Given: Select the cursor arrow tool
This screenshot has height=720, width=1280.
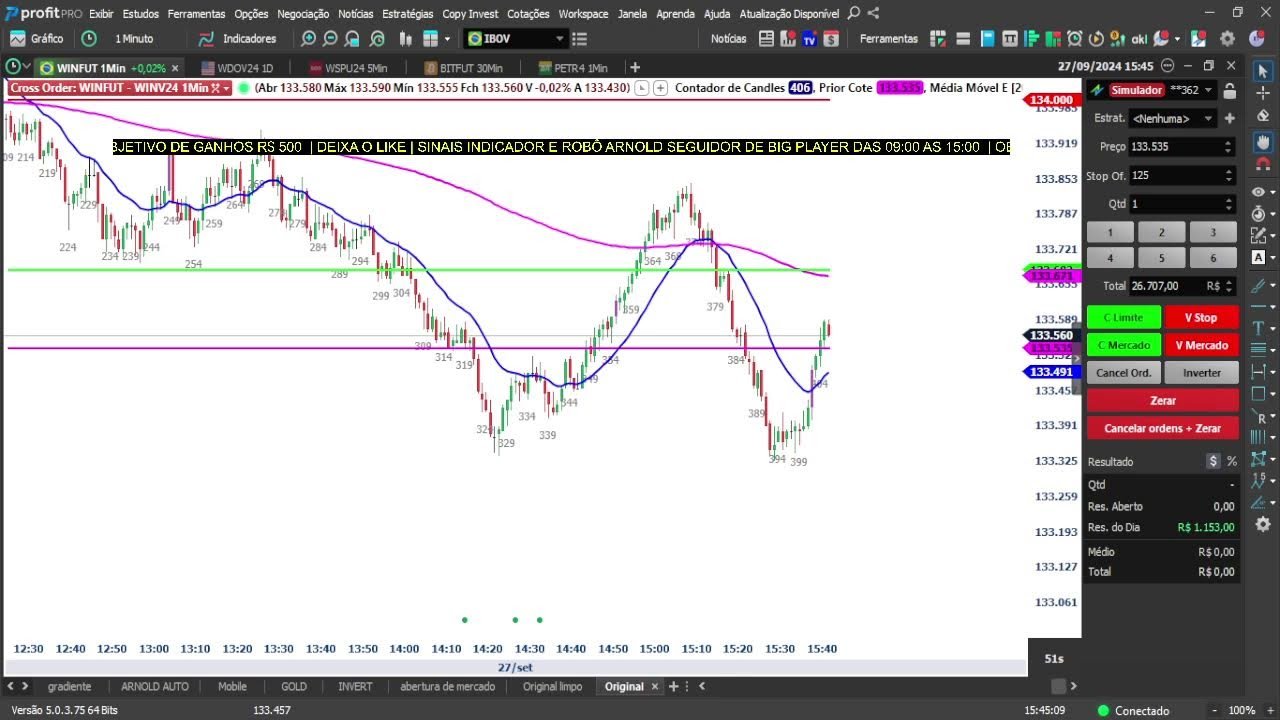Looking at the screenshot, I should tap(1262, 72).
